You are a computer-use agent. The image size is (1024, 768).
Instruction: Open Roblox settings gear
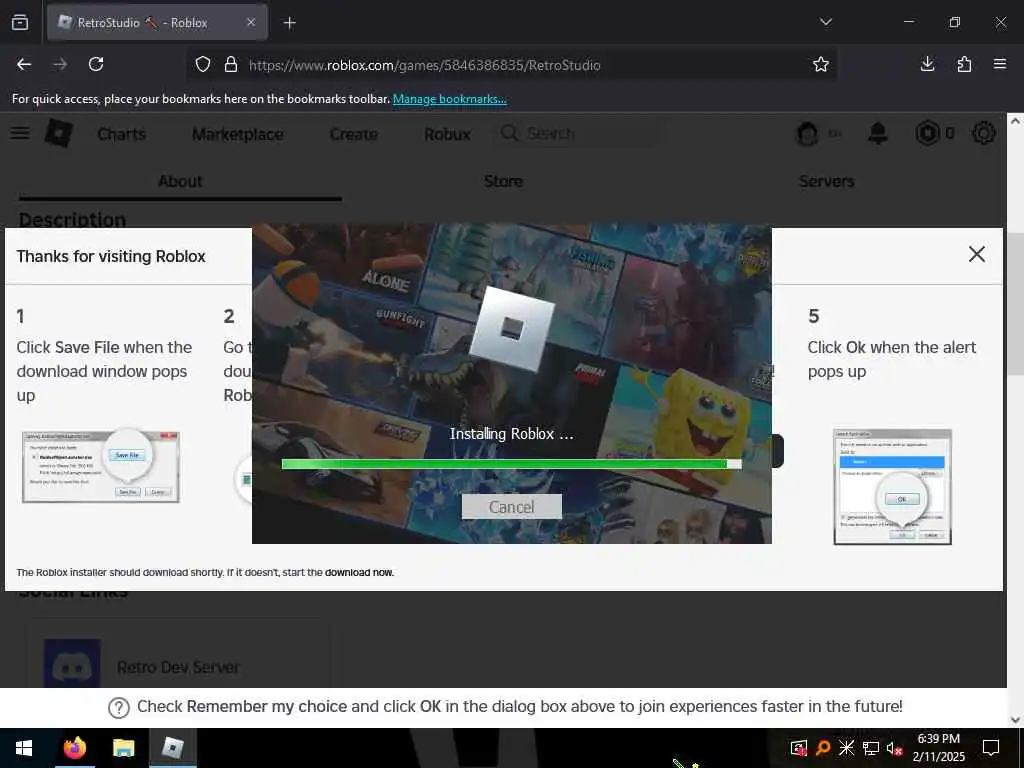(x=984, y=133)
